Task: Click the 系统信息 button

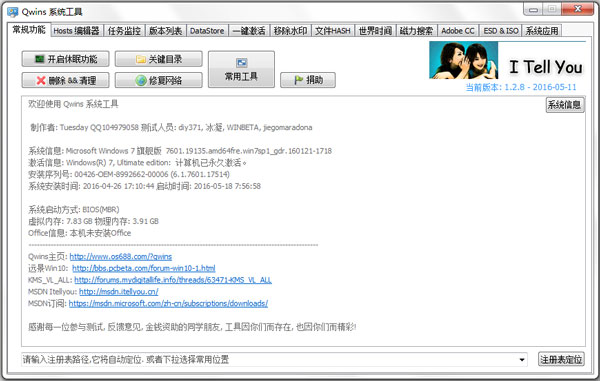Action: tap(565, 105)
